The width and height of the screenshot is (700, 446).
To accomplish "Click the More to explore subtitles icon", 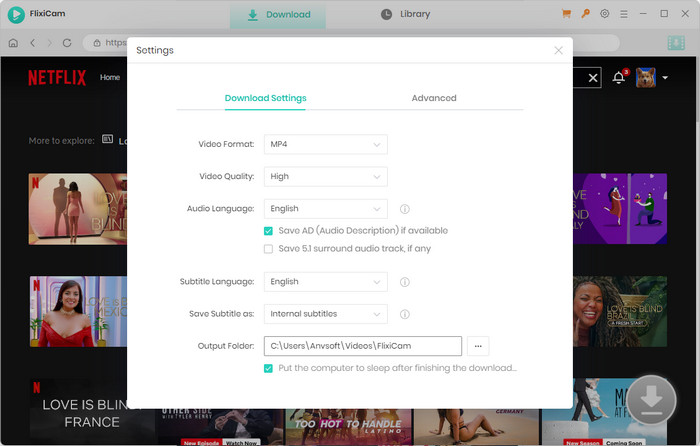I will [108, 139].
